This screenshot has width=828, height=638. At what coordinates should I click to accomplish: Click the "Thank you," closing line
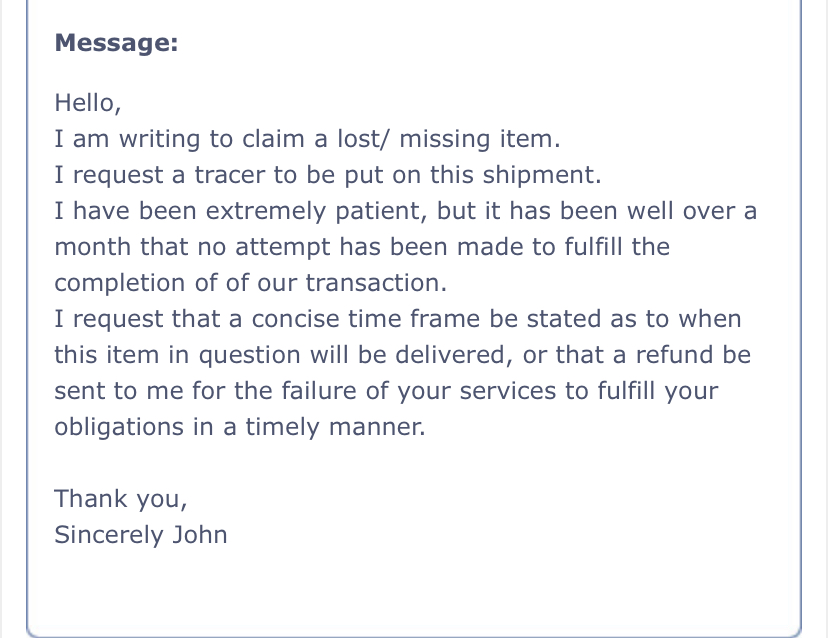(121, 499)
